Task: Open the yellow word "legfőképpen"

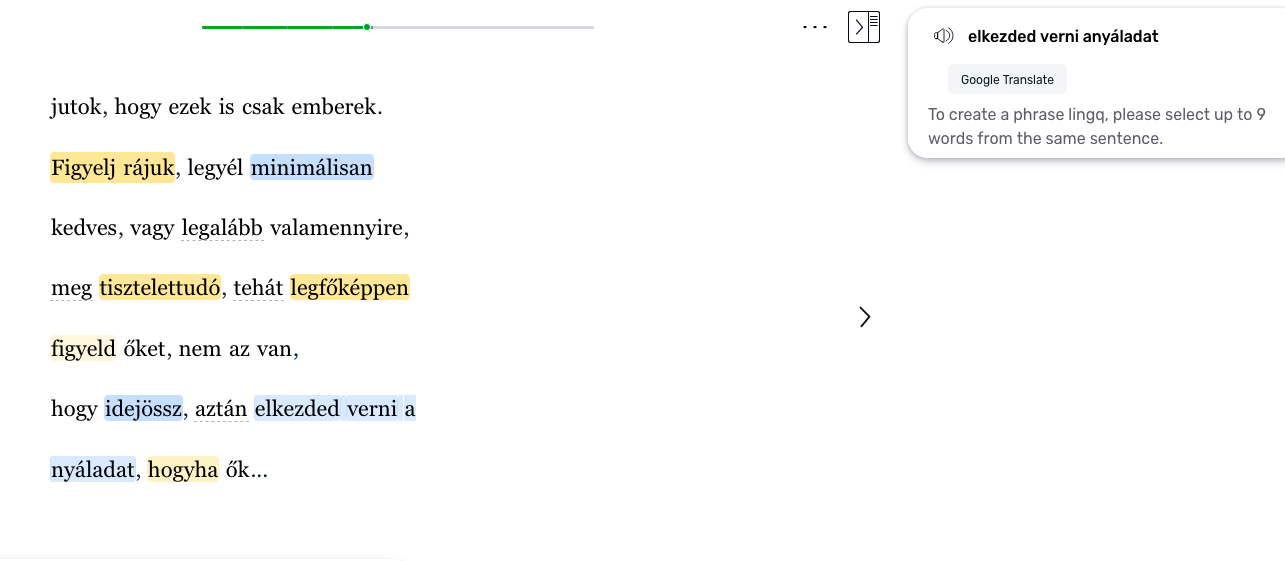Action: point(349,289)
